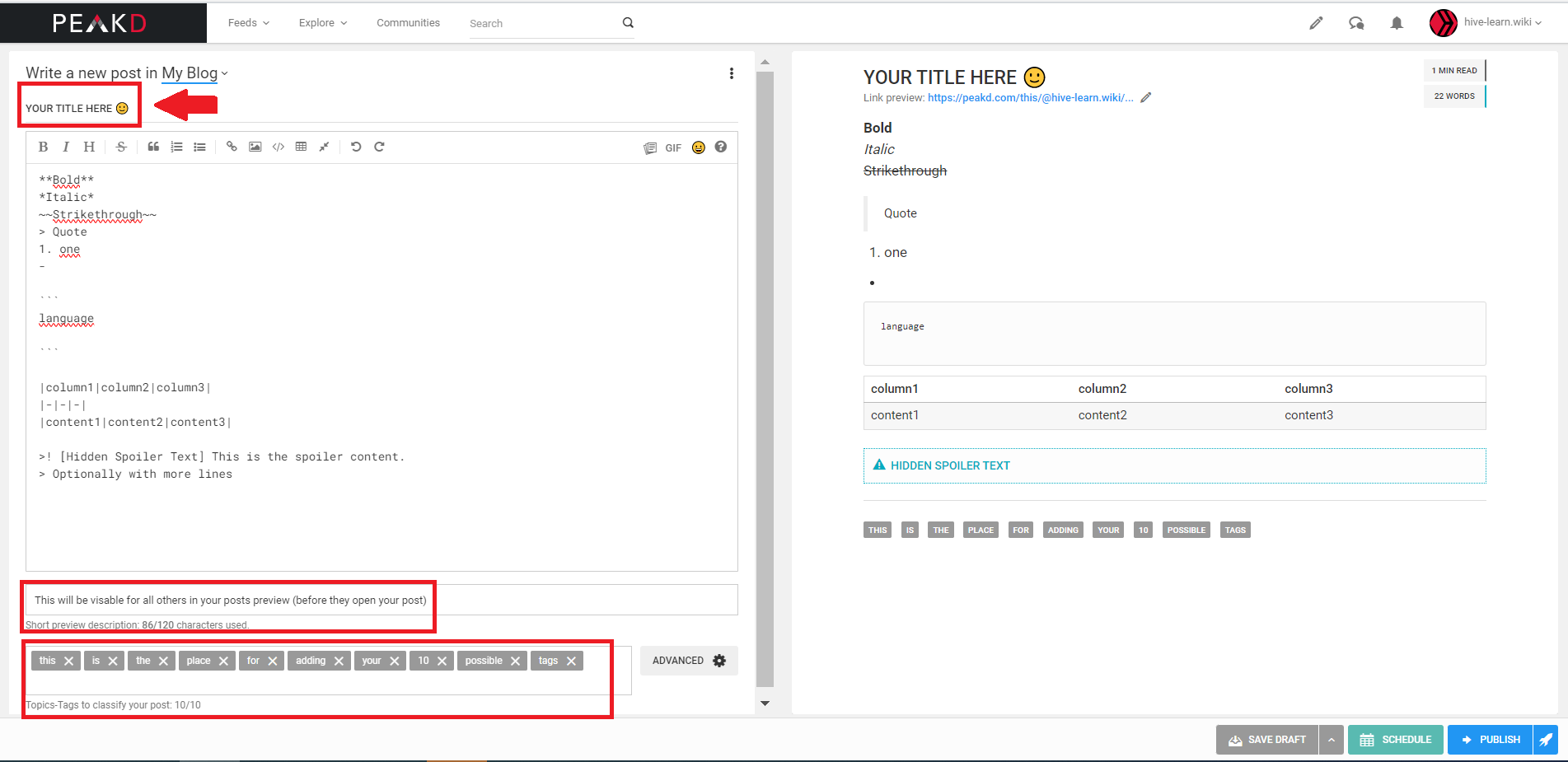
Task: Apply Bold formatting in editor toolbar
Action: (x=43, y=147)
